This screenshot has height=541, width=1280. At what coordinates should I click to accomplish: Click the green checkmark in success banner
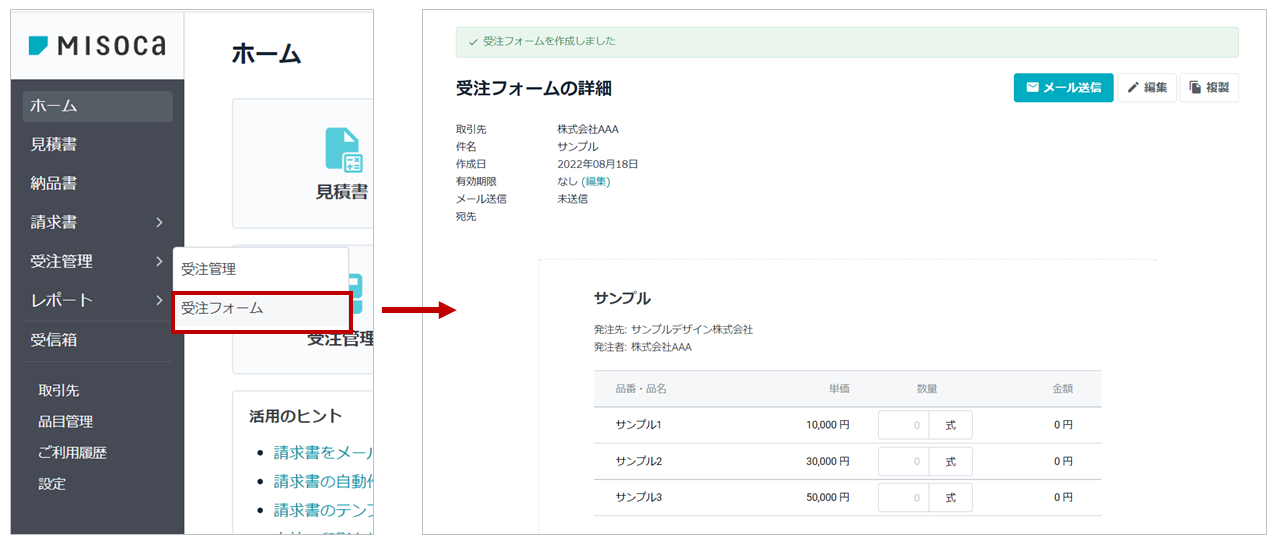coord(473,42)
